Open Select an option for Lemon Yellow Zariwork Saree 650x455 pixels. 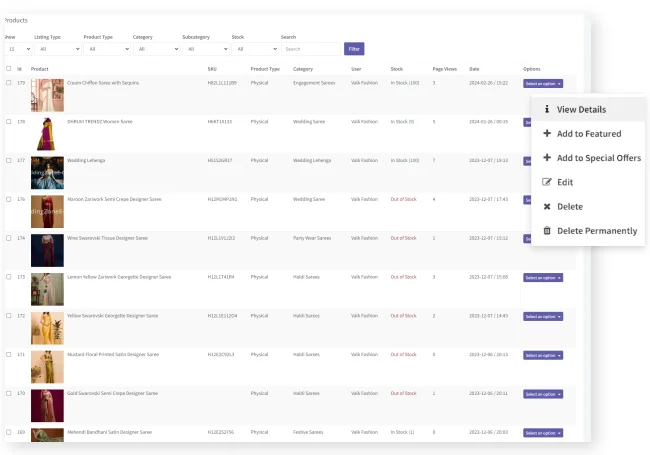click(543, 278)
